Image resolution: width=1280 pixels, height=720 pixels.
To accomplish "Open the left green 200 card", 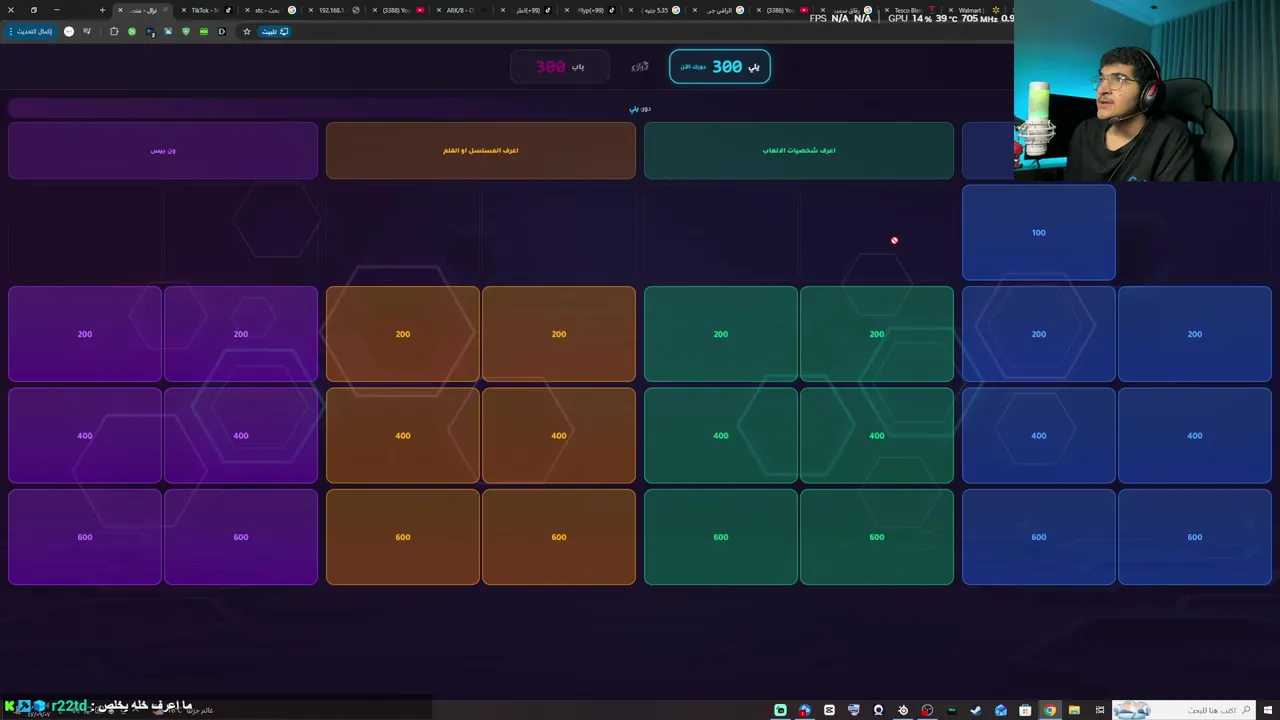I will click(x=721, y=334).
